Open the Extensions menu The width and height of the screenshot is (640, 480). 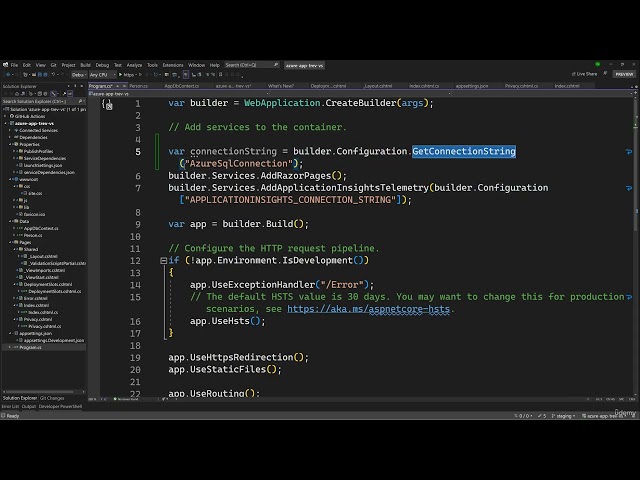tap(173, 65)
